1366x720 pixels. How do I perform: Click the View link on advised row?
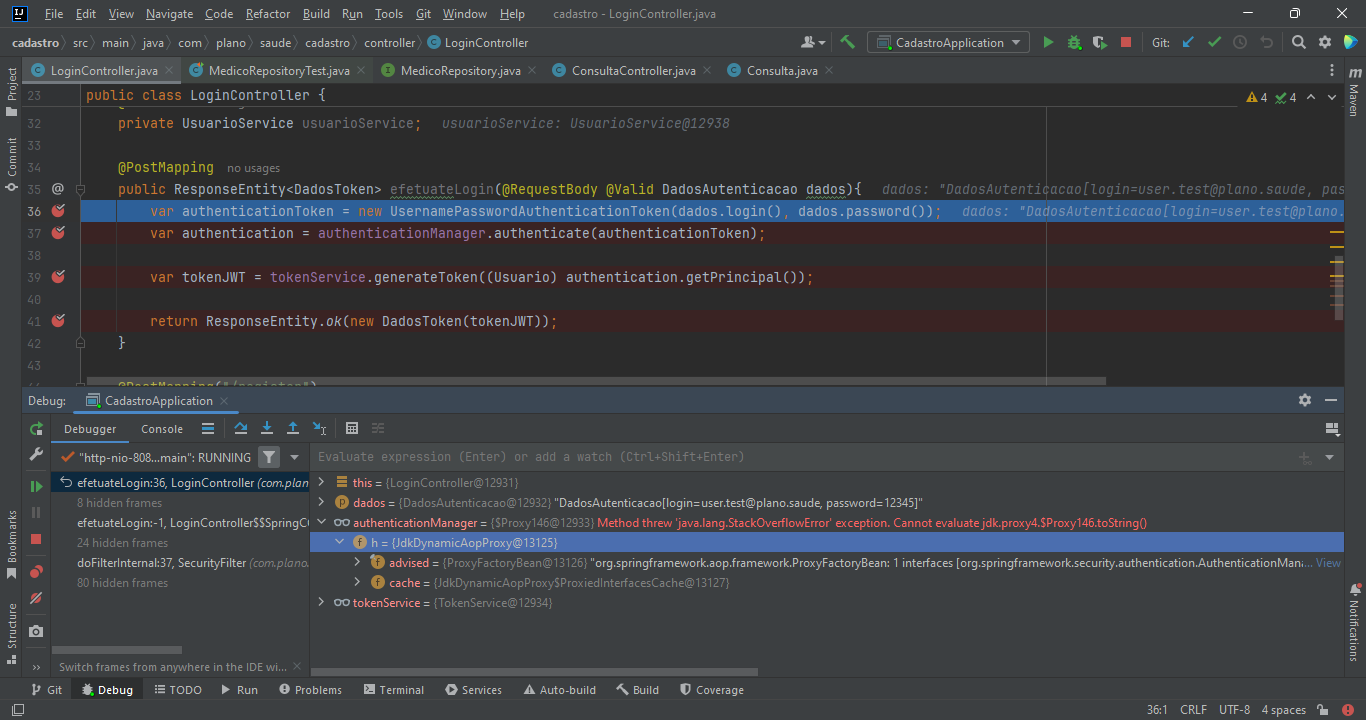click(x=1328, y=563)
